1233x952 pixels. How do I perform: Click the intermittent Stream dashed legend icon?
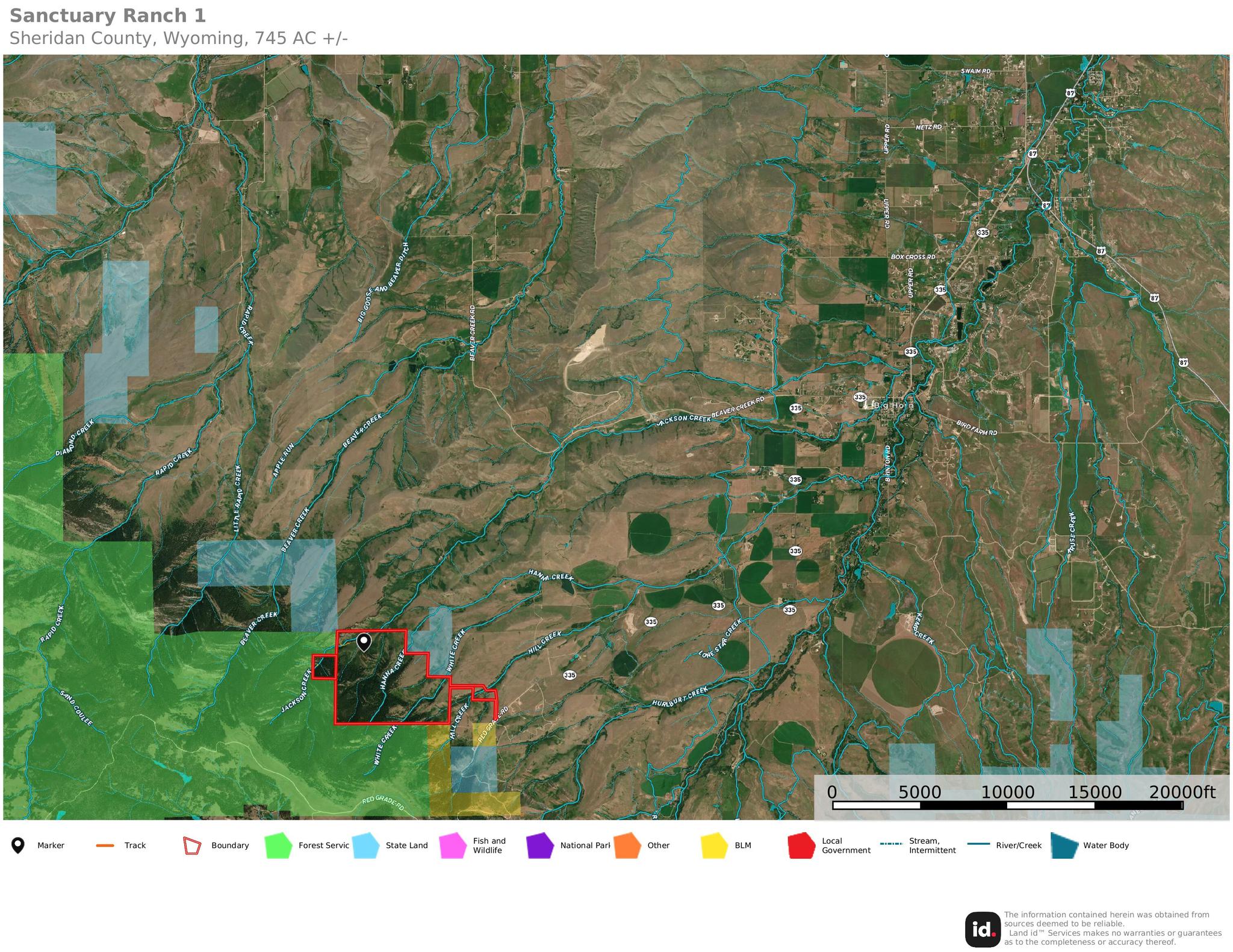click(891, 844)
